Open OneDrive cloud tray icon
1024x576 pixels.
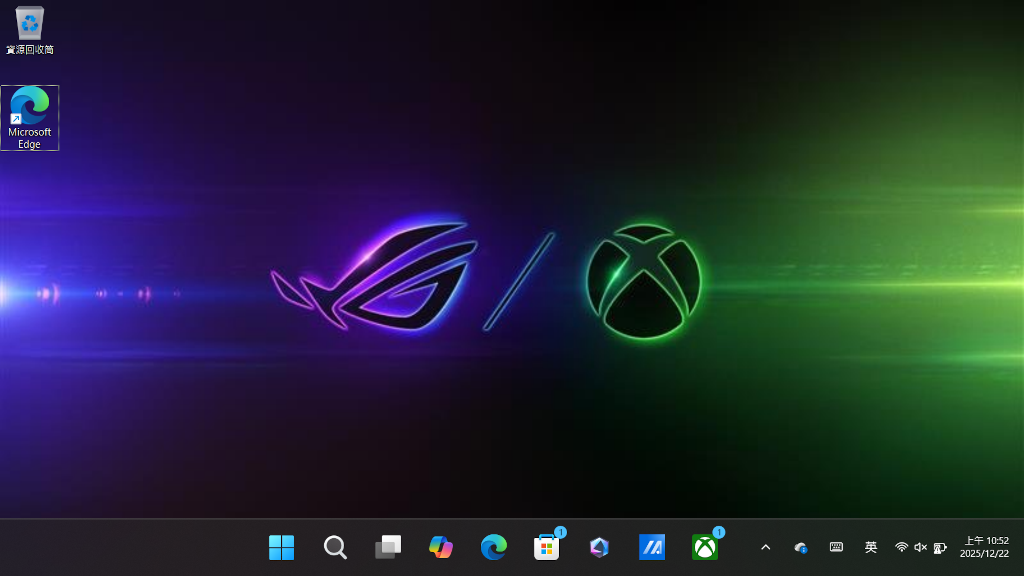pos(801,547)
